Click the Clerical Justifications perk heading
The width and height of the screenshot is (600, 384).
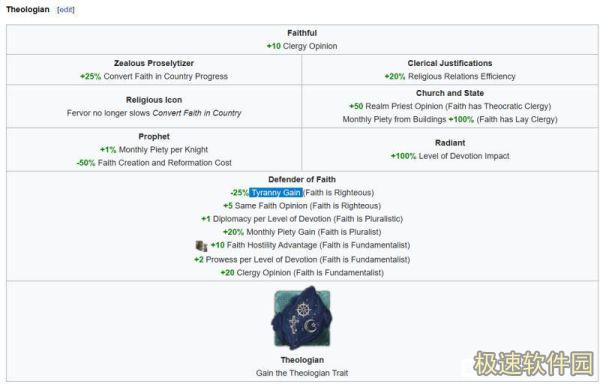click(x=450, y=63)
